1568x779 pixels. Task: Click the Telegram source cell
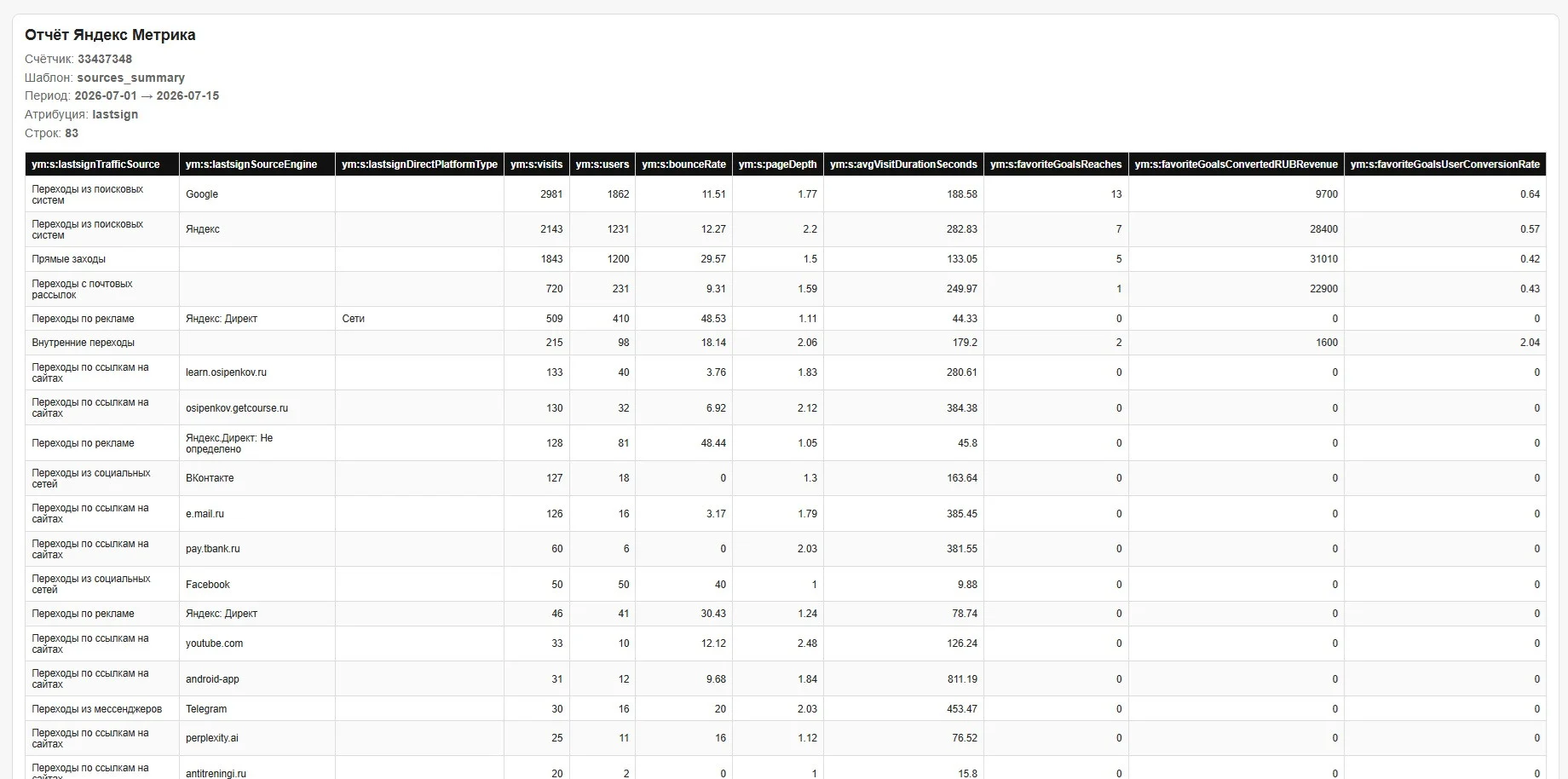click(257, 709)
